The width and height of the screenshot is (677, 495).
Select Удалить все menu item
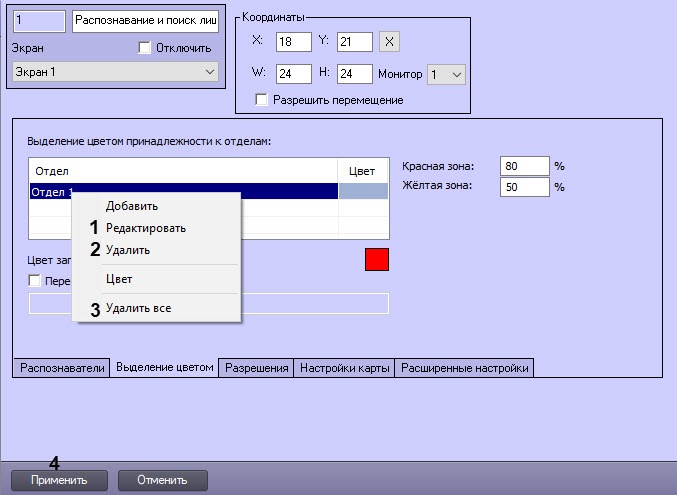(x=138, y=308)
